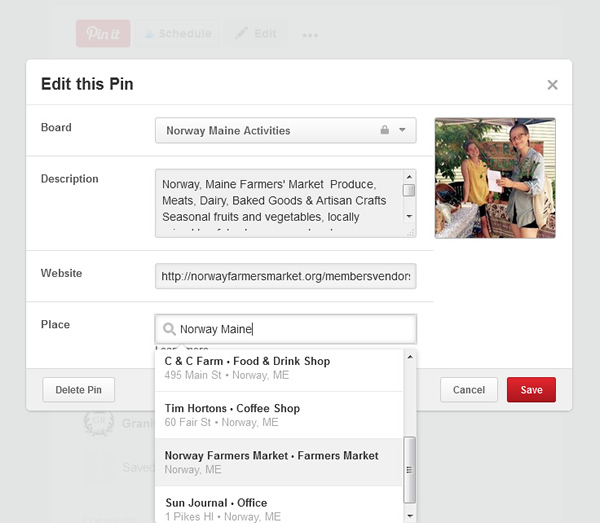Viewport: 600px width, 523px height.
Task: Click the description scrollbar down arrow
Action: (x=409, y=217)
